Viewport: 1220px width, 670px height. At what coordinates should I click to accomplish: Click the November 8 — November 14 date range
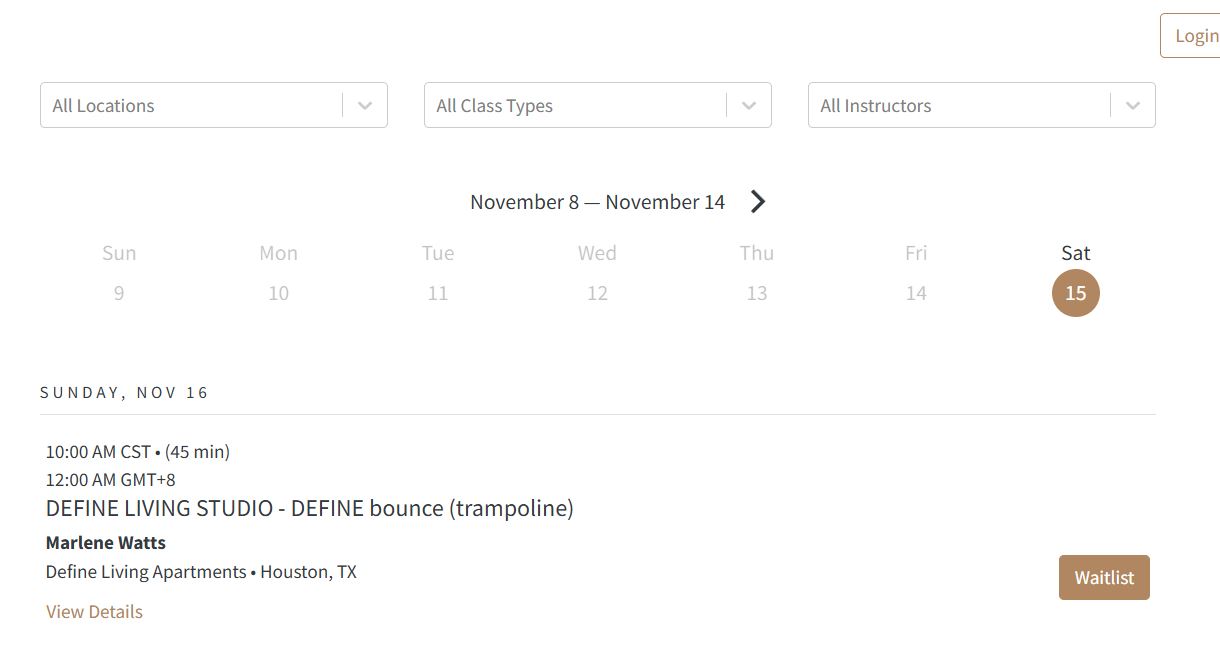[597, 202]
